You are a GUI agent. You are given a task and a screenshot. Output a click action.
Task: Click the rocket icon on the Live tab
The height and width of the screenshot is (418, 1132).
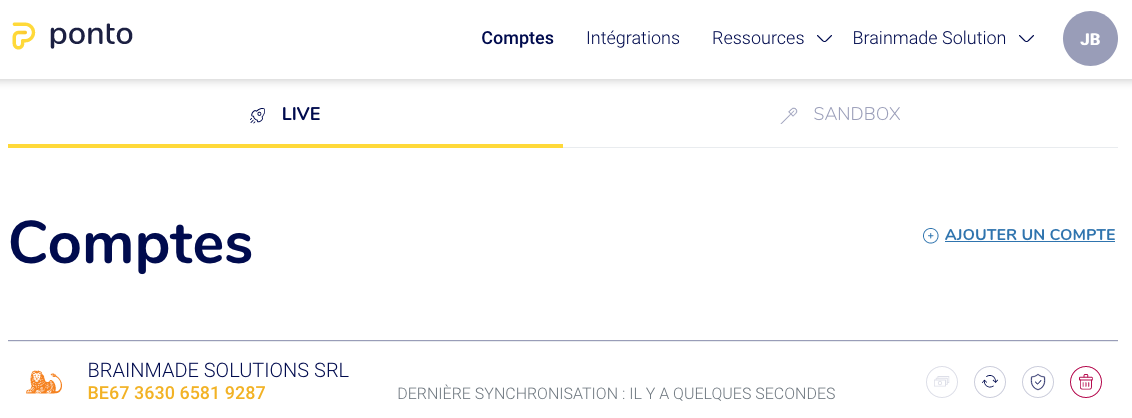(258, 116)
